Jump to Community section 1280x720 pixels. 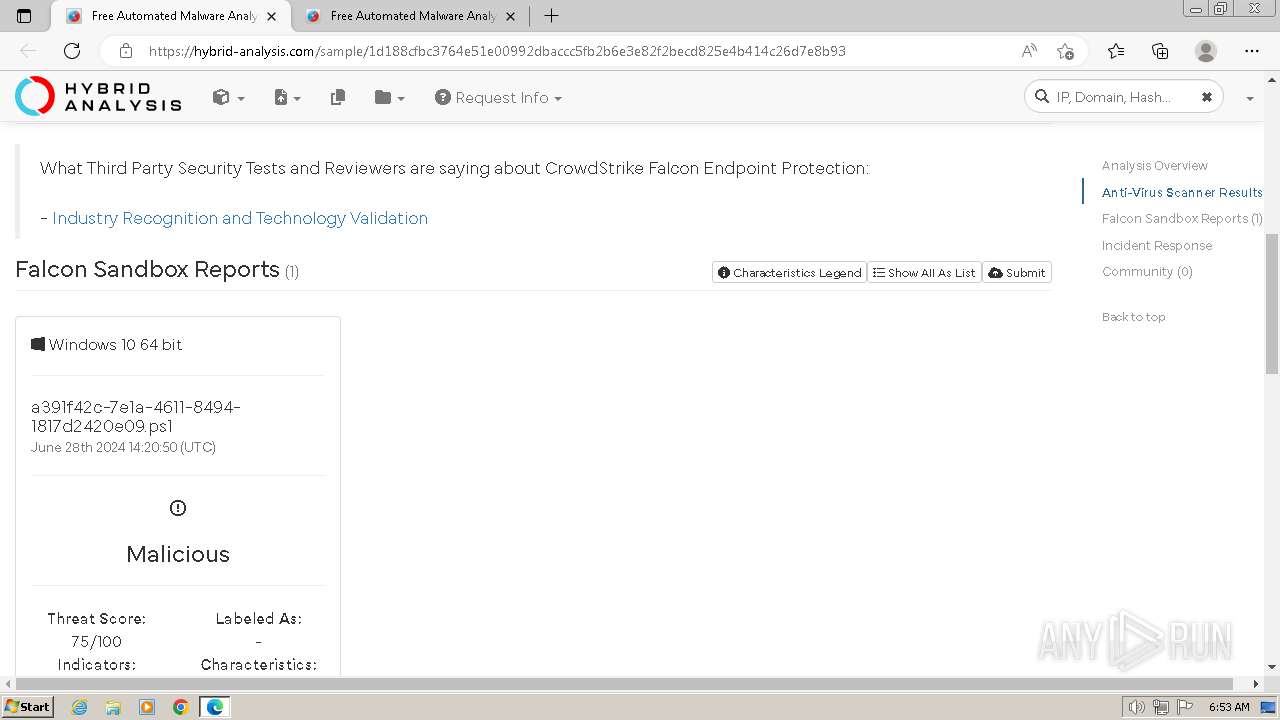click(1147, 271)
